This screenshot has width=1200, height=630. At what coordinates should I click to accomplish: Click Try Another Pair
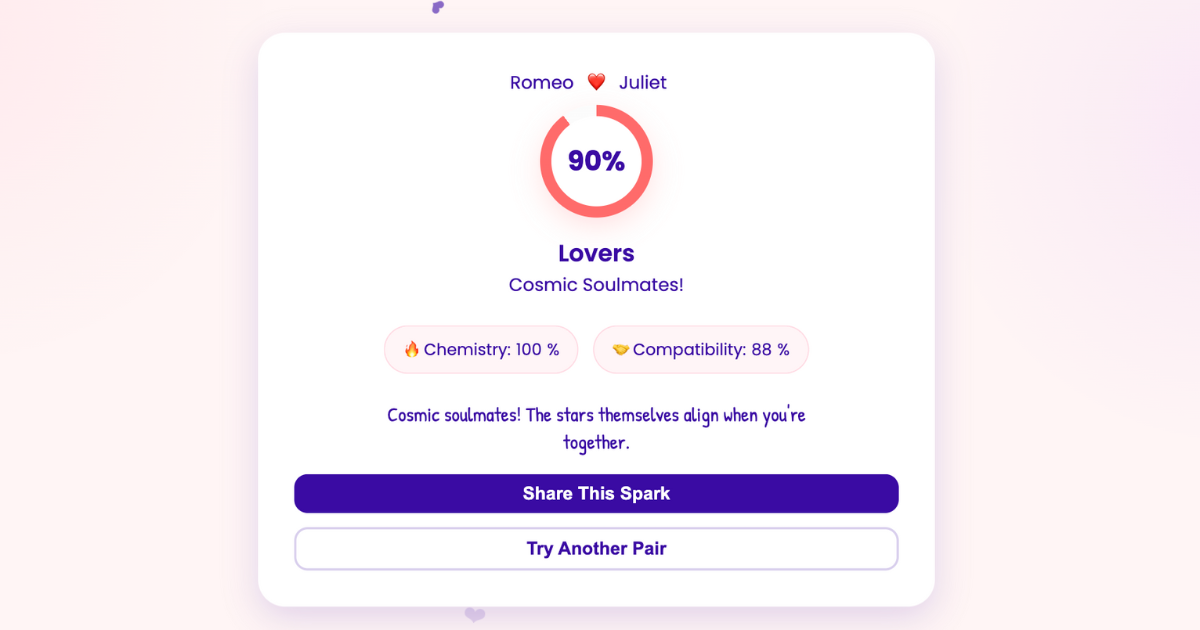tap(596, 548)
